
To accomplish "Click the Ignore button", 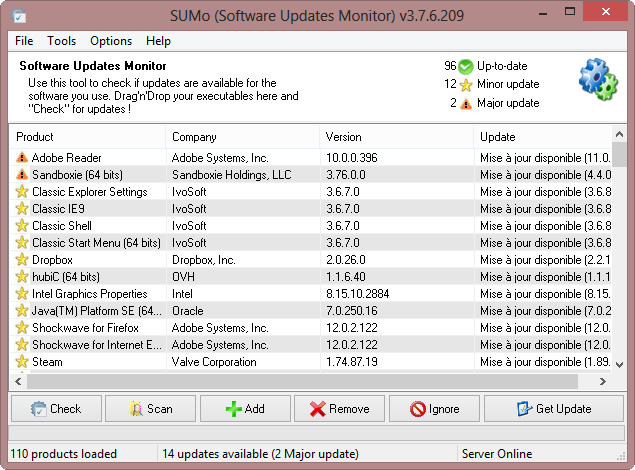I will click(435, 409).
